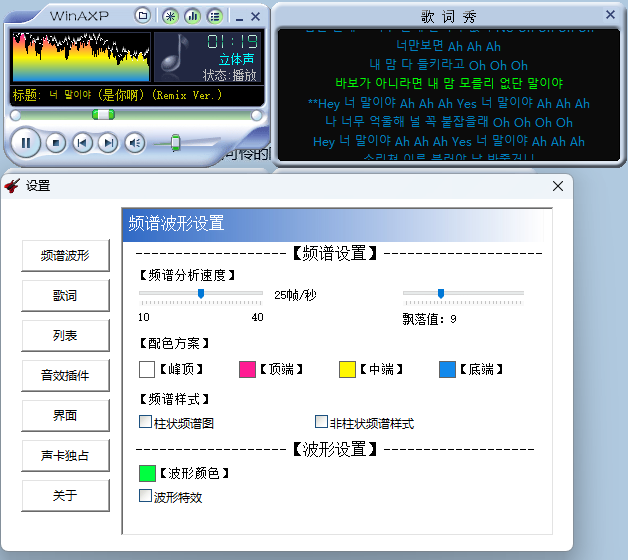Close the WinAXP player window

click(x=256, y=16)
